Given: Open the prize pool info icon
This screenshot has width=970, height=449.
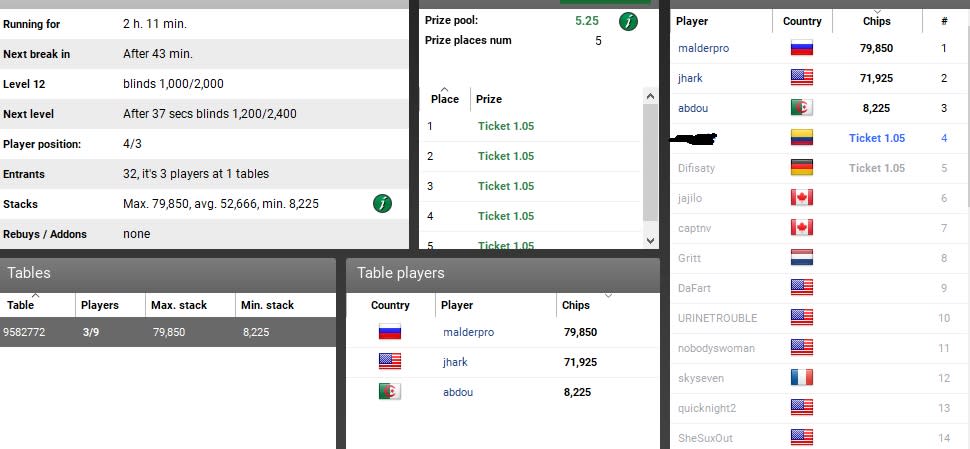Looking at the screenshot, I should (629, 22).
